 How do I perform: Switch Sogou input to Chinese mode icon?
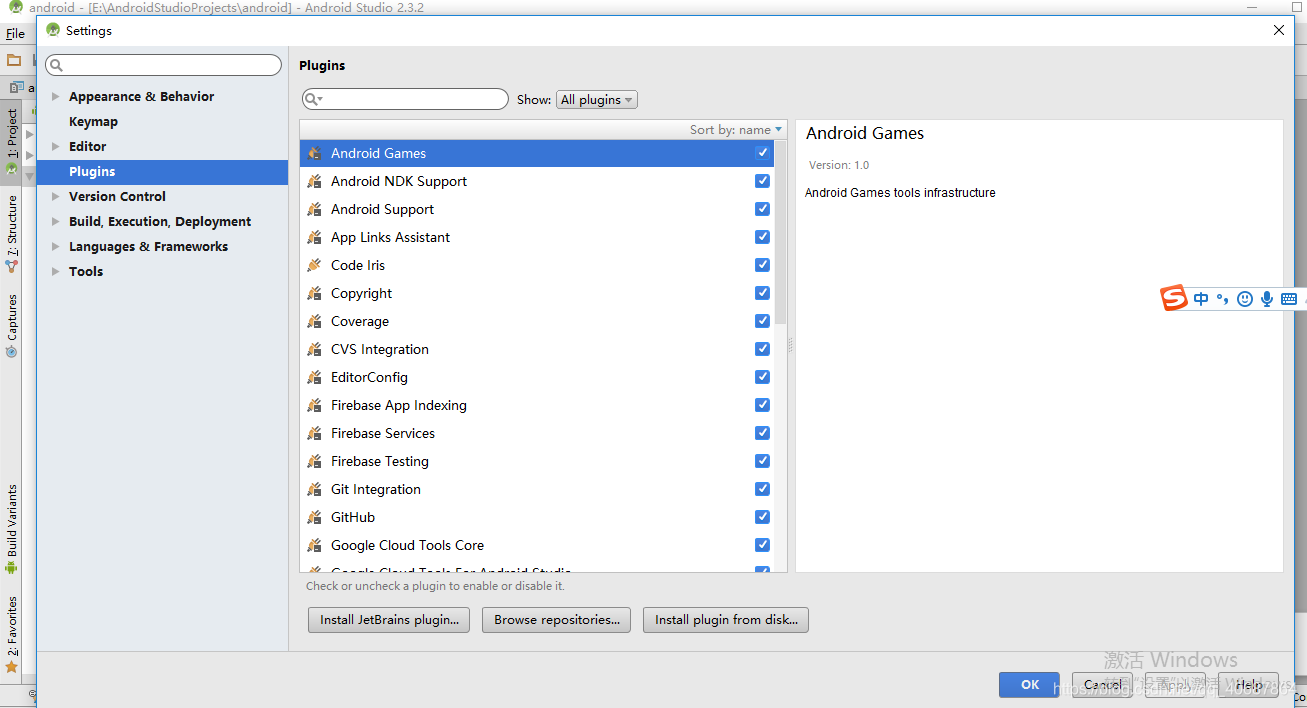pyautogui.click(x=1201, y=299)
